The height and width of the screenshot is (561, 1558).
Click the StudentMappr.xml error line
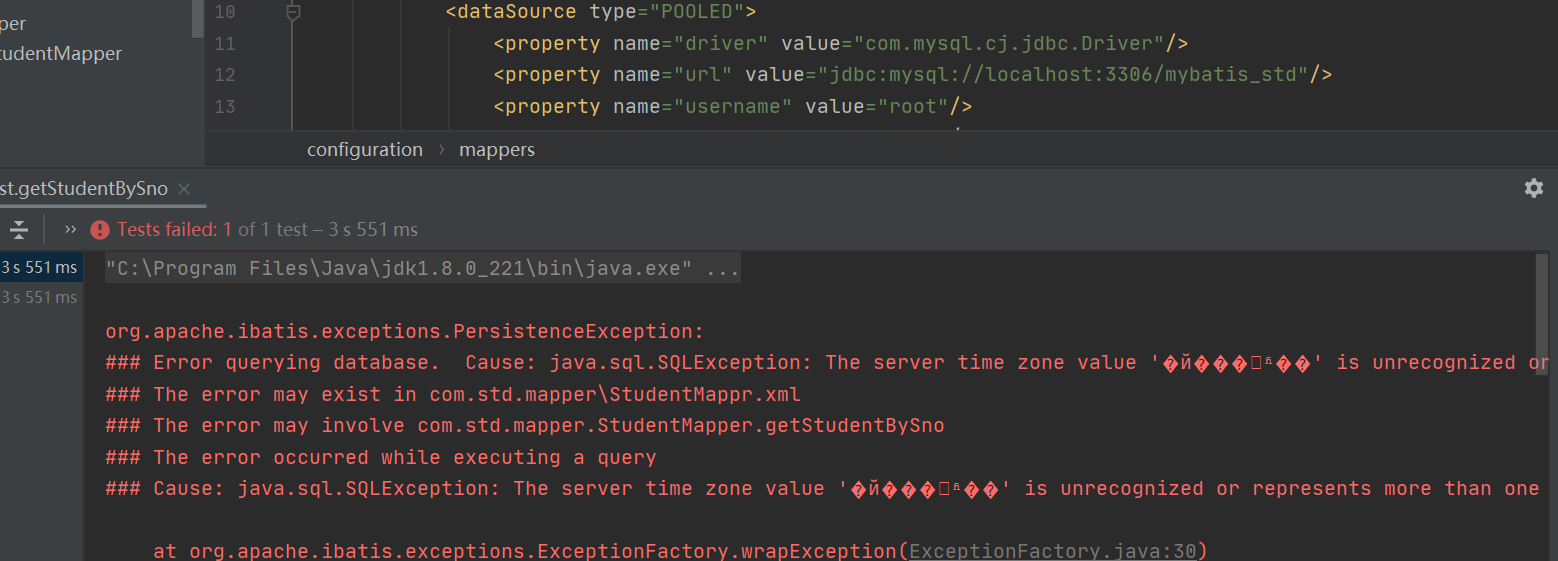click(453, 394)
